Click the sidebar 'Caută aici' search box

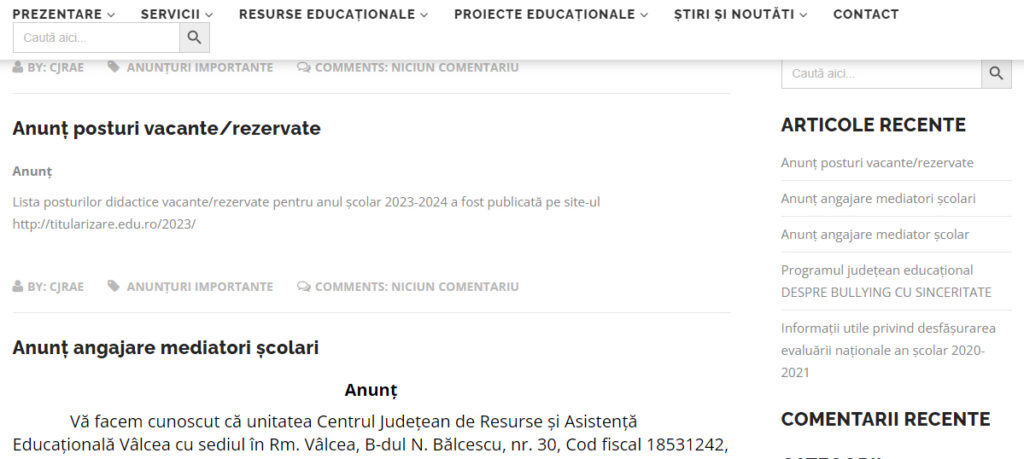(881, 73)
